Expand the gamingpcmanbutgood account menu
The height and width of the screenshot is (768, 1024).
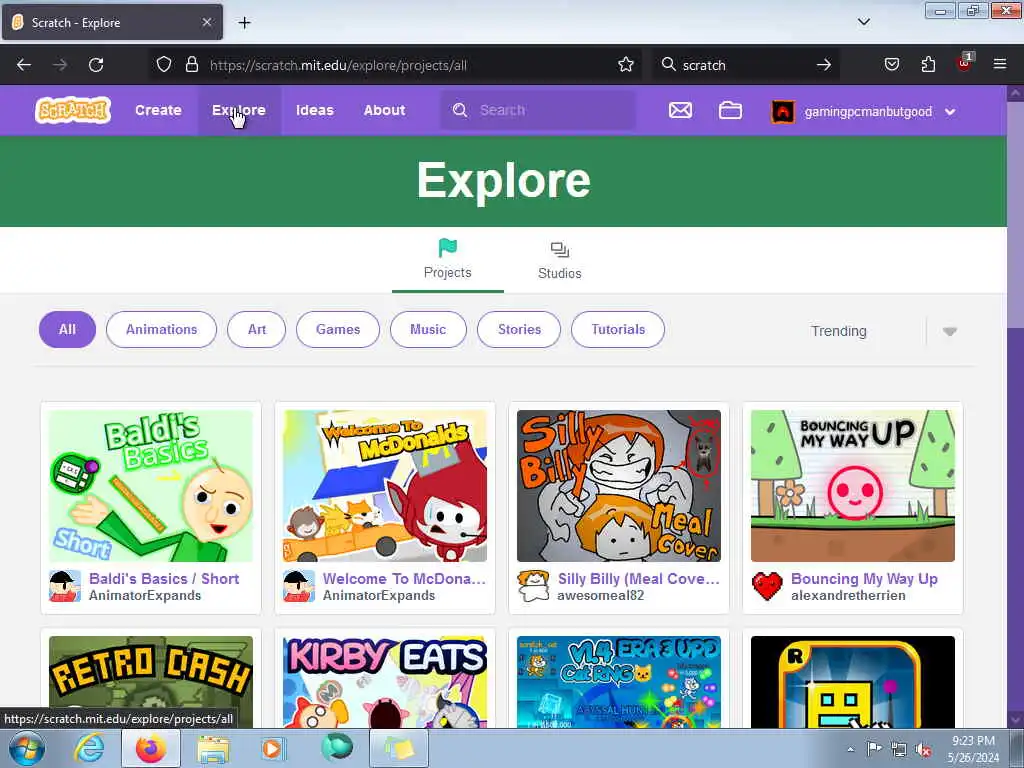(950, 112)
